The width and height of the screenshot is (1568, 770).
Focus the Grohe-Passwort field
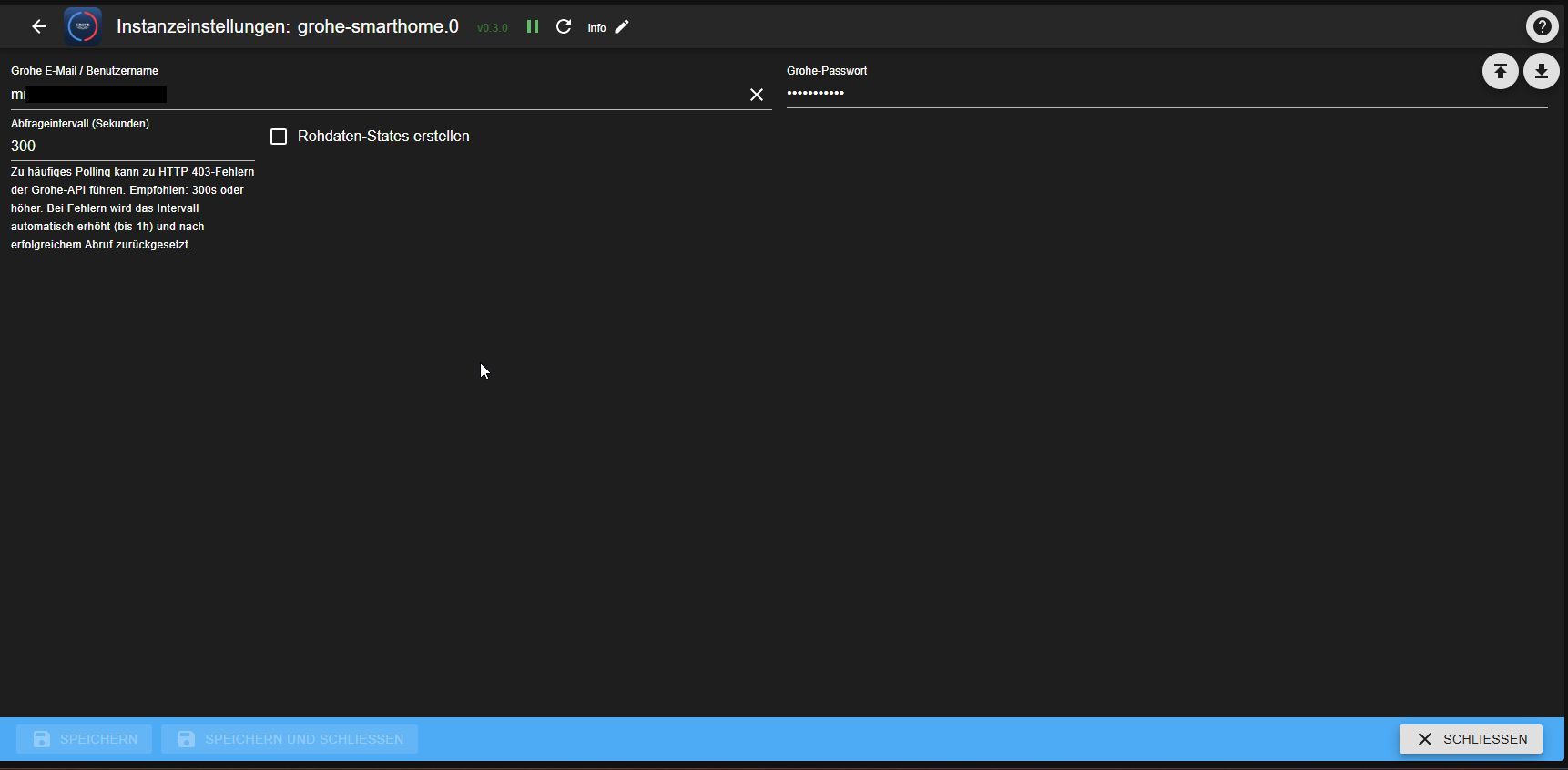[x=1167, y=93]
